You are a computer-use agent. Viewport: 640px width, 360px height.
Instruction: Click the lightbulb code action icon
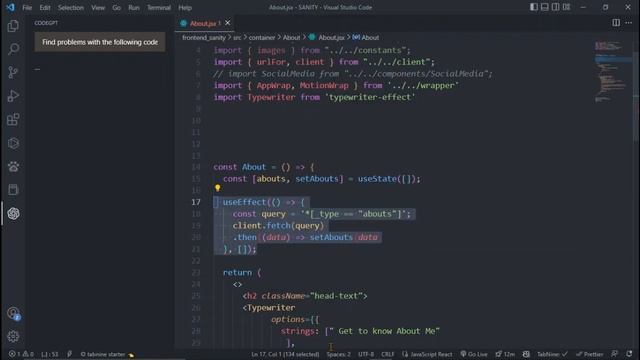(x=218, y=188)
